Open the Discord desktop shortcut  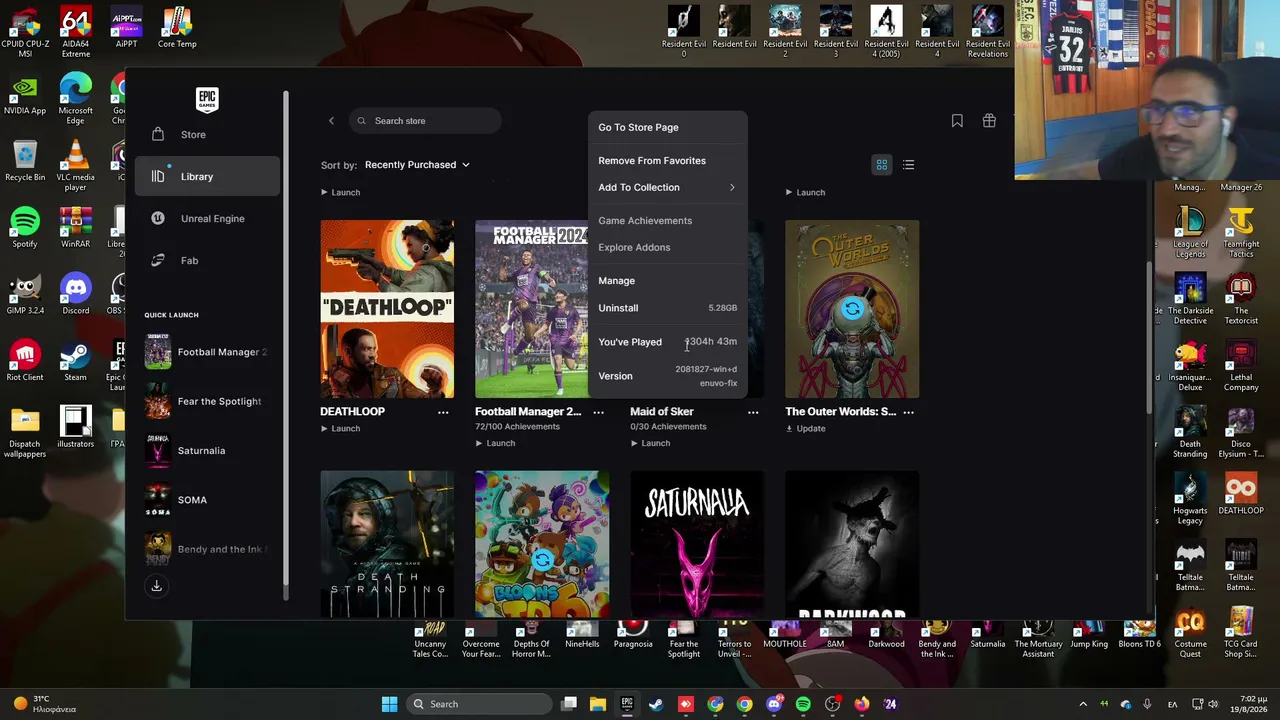(x=75, y=294)
